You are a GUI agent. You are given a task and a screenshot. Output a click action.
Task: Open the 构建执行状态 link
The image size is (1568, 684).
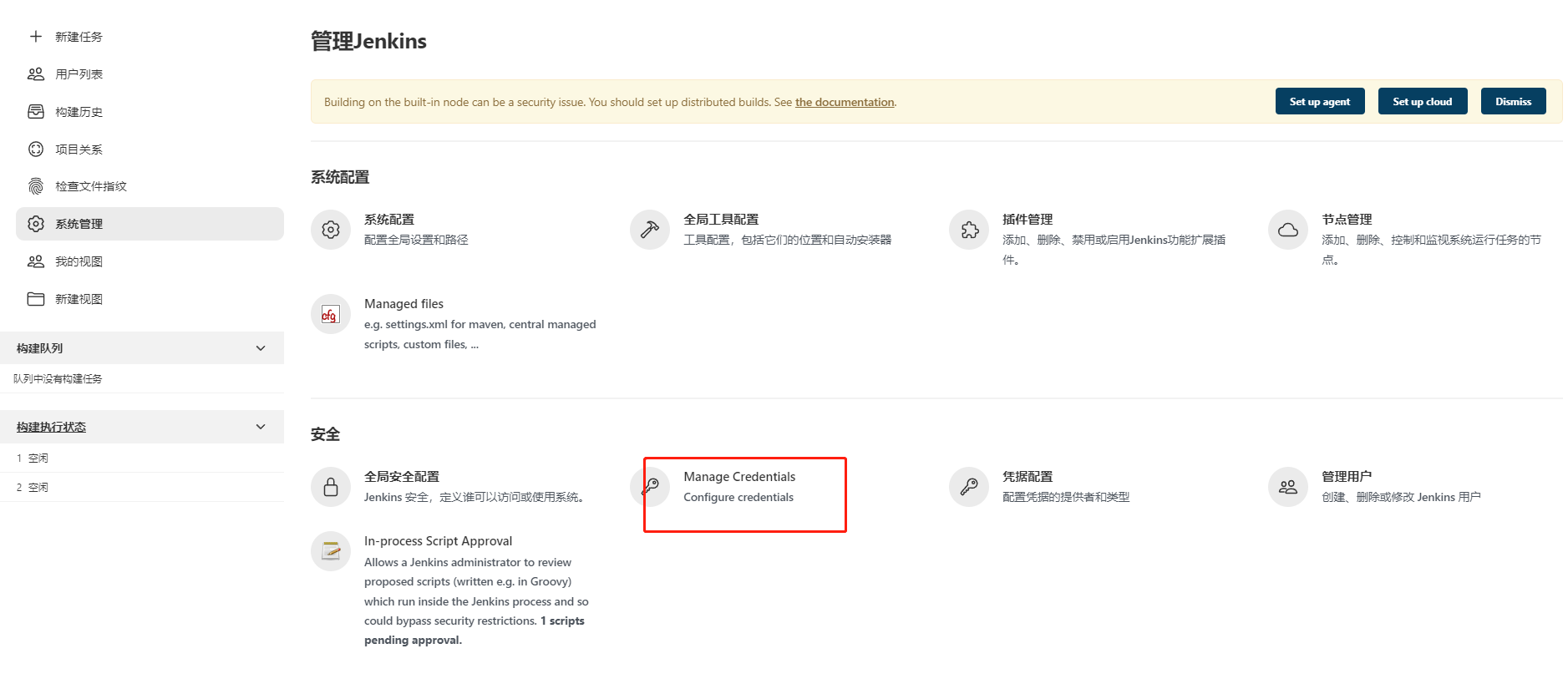pos(51,427)
